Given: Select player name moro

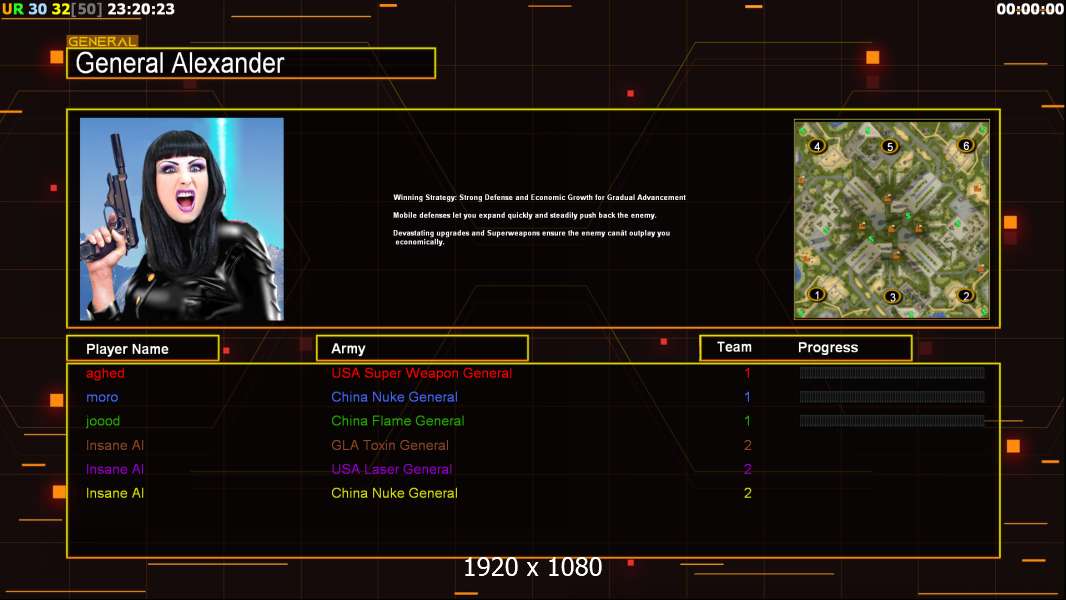Looking at the screenshot, I should point(102,397).
